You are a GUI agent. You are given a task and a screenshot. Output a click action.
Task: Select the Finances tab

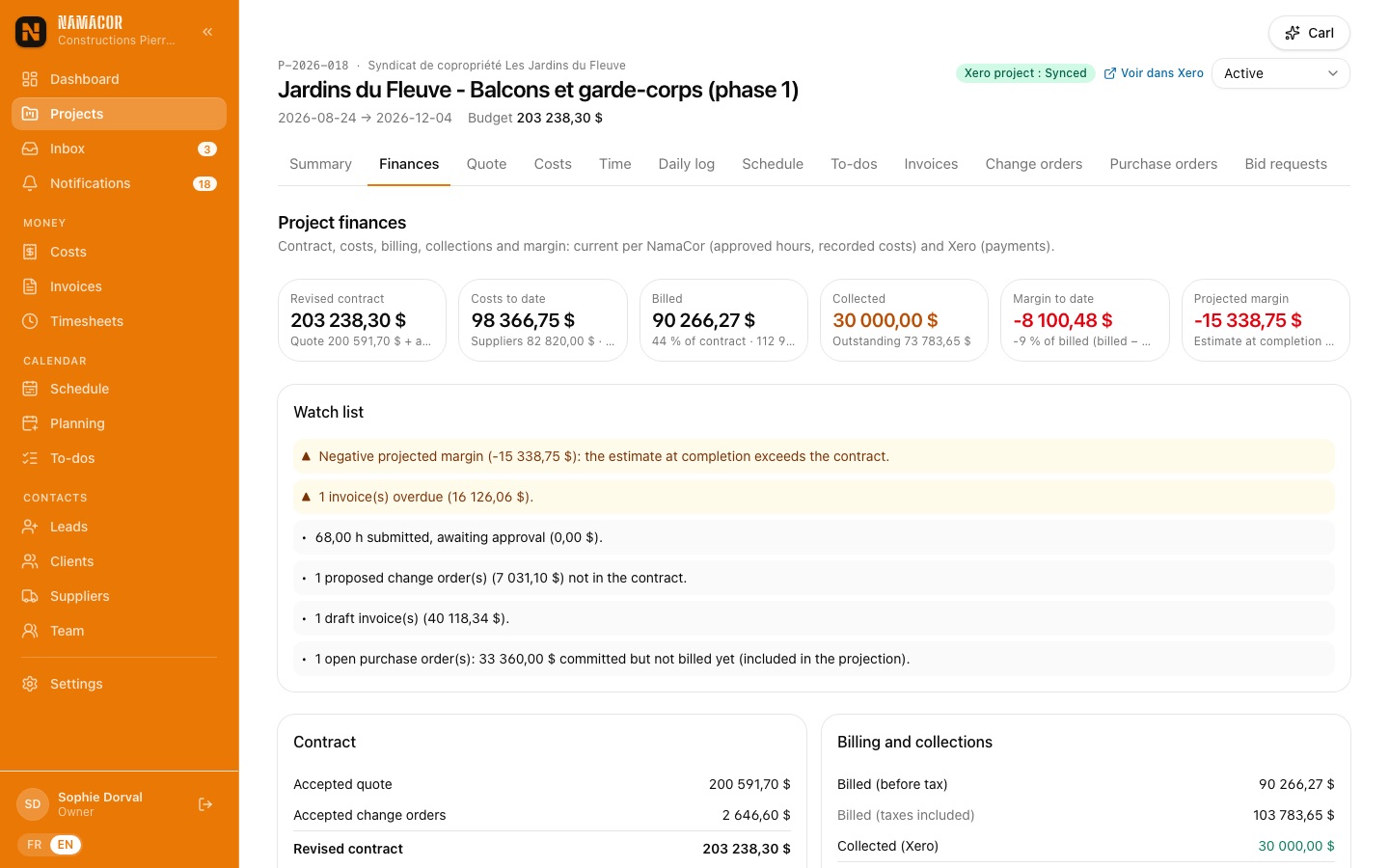click(409, 164)
